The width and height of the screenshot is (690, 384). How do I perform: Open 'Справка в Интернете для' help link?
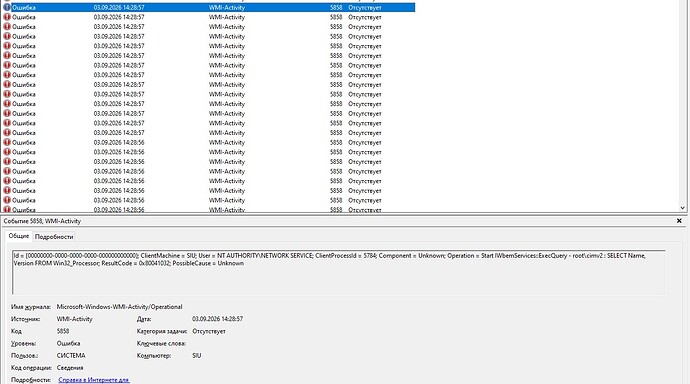pyautogui.click(x=94, y=380)
